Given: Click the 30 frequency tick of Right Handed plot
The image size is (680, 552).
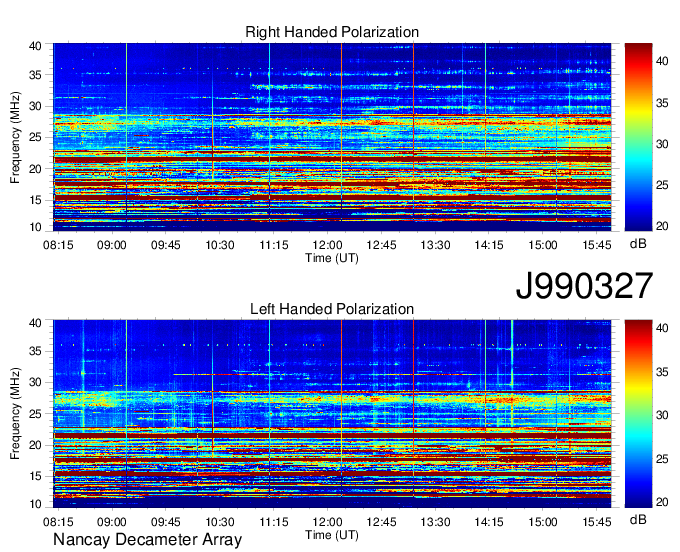Looking at the screenshot, I should point(35,106).
